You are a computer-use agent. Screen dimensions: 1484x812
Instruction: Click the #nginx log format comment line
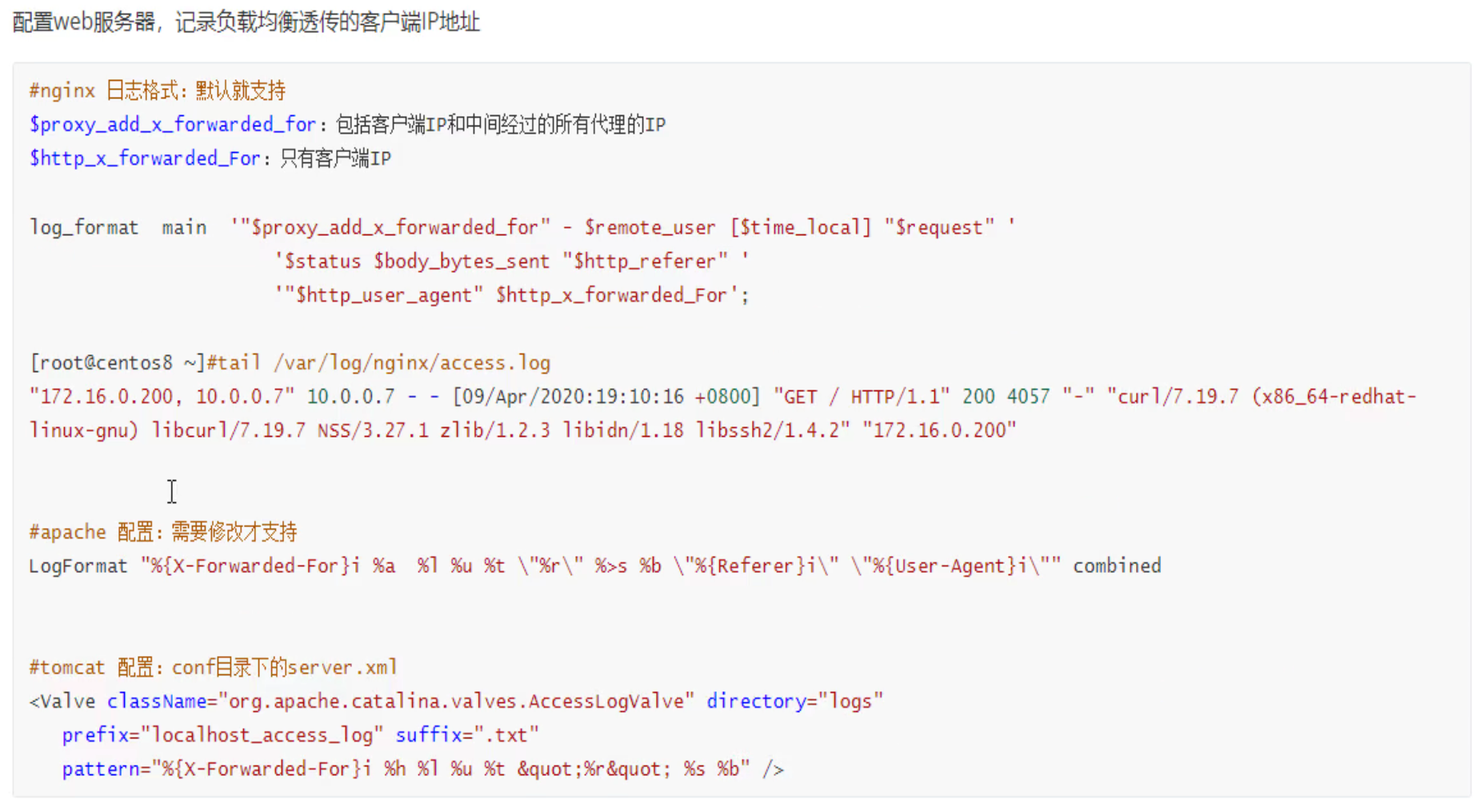[157, 90]
